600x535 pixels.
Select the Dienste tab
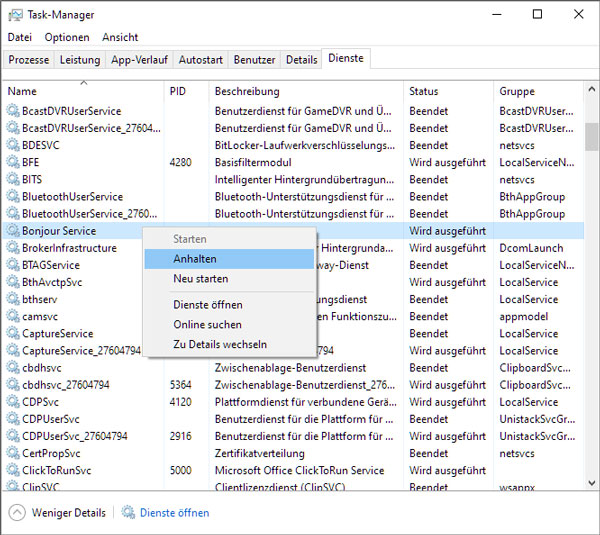point(346,58)
